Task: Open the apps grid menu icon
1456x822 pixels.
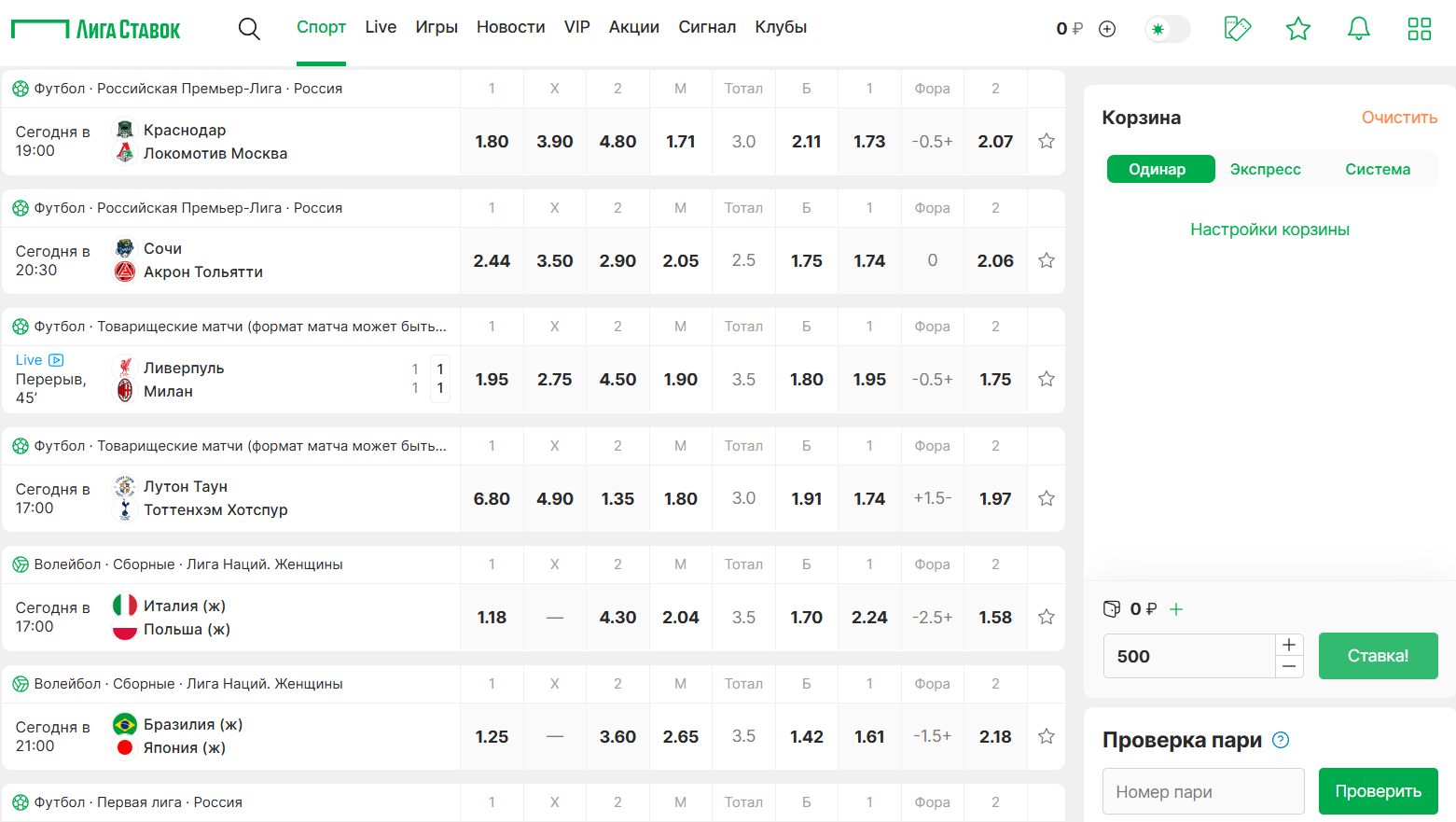Action: 1419,29
